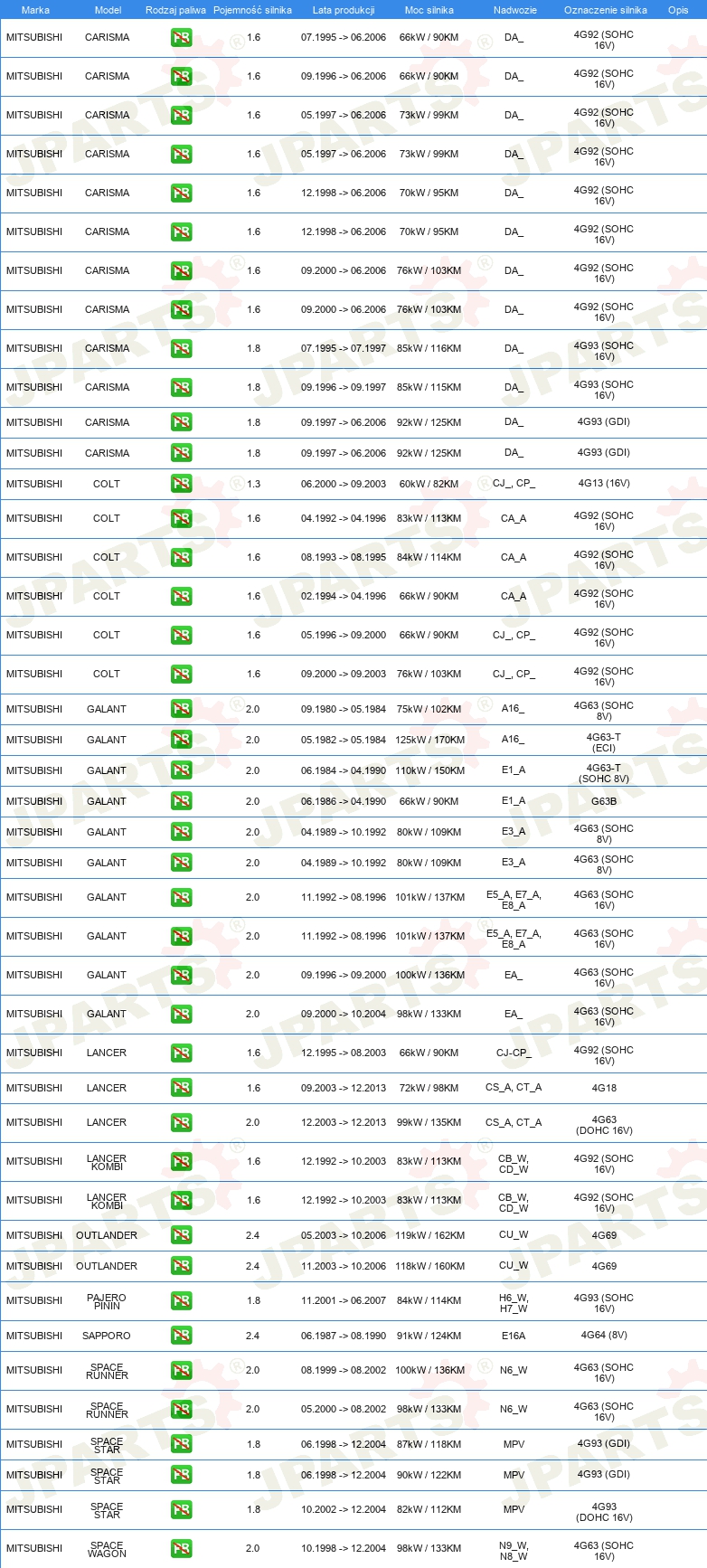Click fuel icon in Colt 08.1993 114KM row
707x1568 pixels.
coord(181,558)
